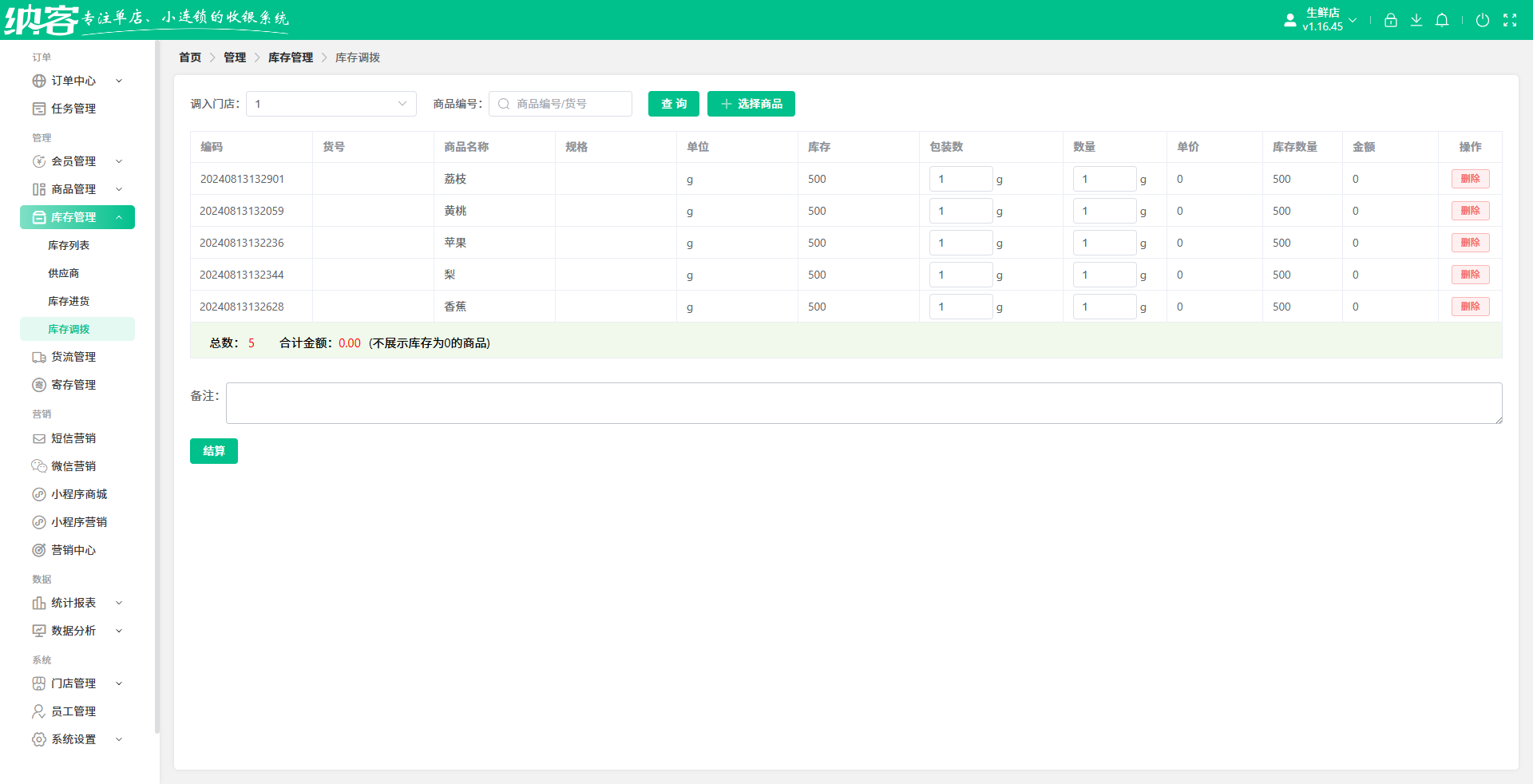Toggle fullscreen mode icon
The image size is (1533, 784).
coord(1510,20)
